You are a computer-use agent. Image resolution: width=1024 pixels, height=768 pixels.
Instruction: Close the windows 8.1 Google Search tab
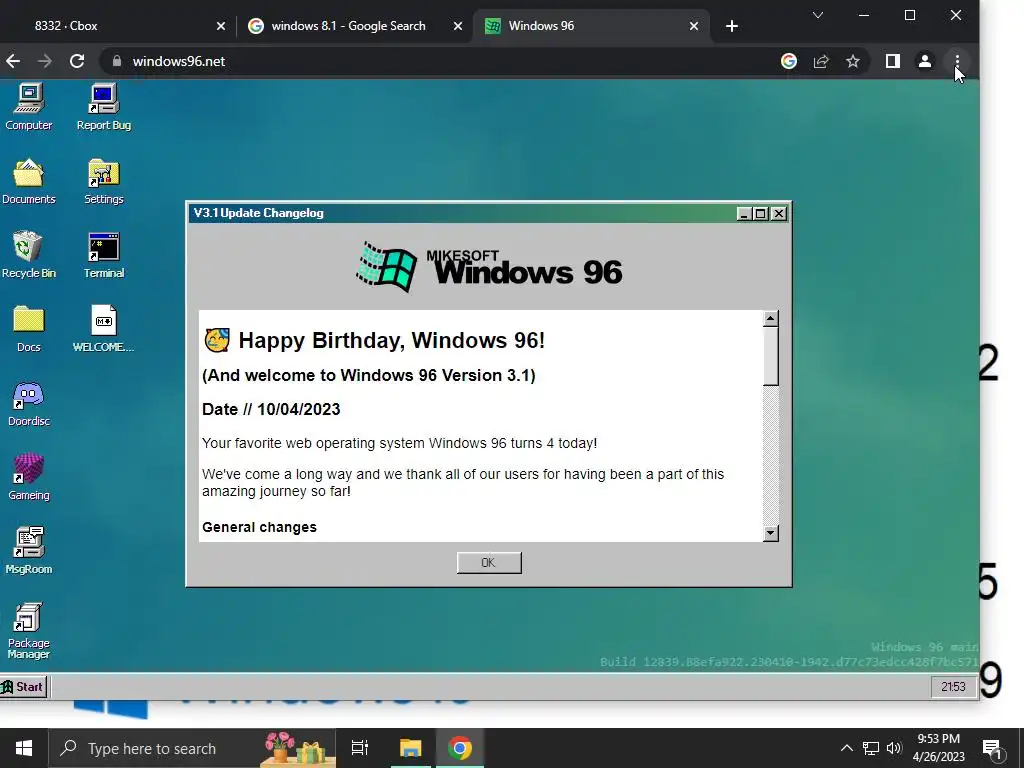click(458, 26)
